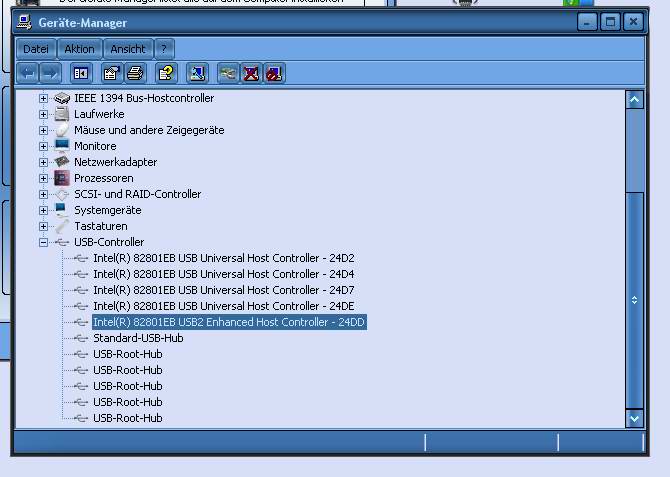Select Intel 82801EB Universal Host Controller 24DE
Viewport: 670px width, 477px height.
pos(224,306)
